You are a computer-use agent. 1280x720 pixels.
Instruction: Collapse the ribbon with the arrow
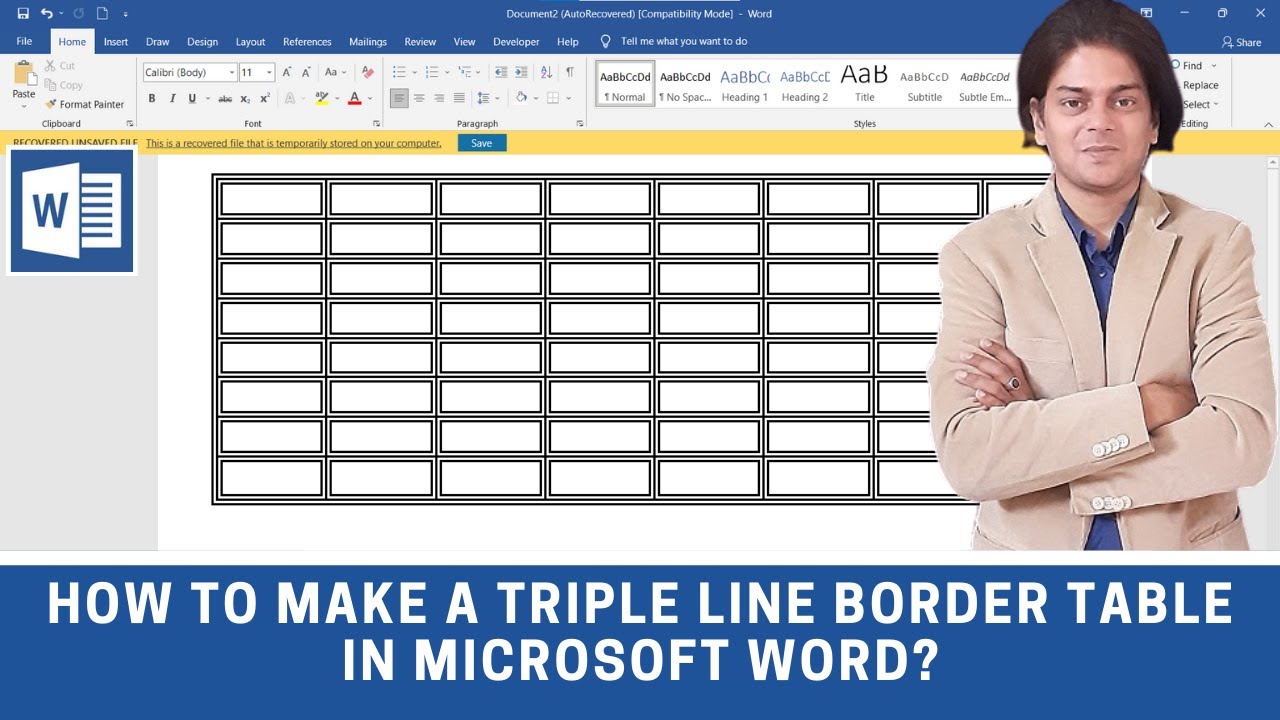click(1271, 124)
